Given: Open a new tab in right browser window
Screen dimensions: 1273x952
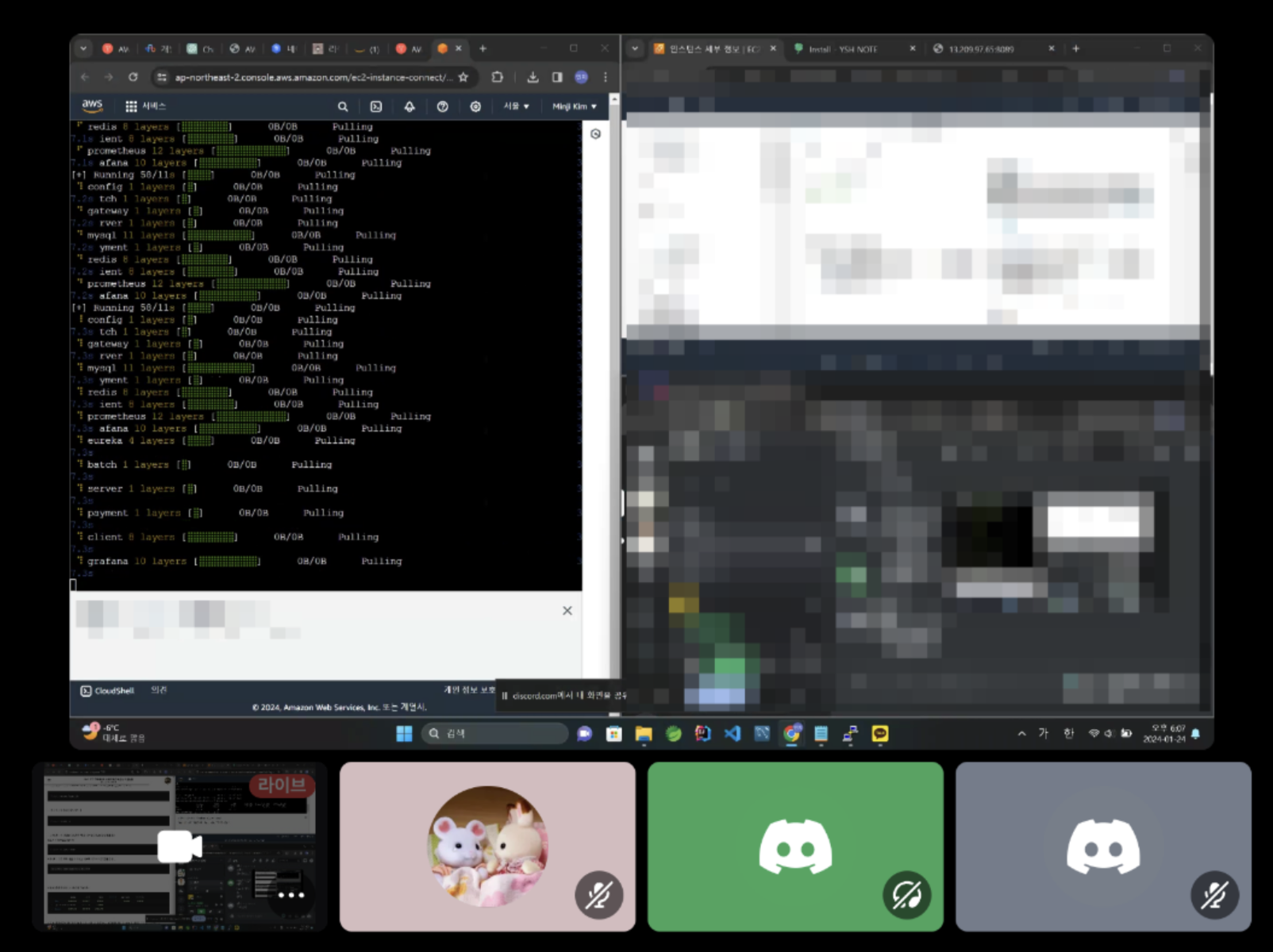Looking at the screenshot, I should coord(1076,48).
